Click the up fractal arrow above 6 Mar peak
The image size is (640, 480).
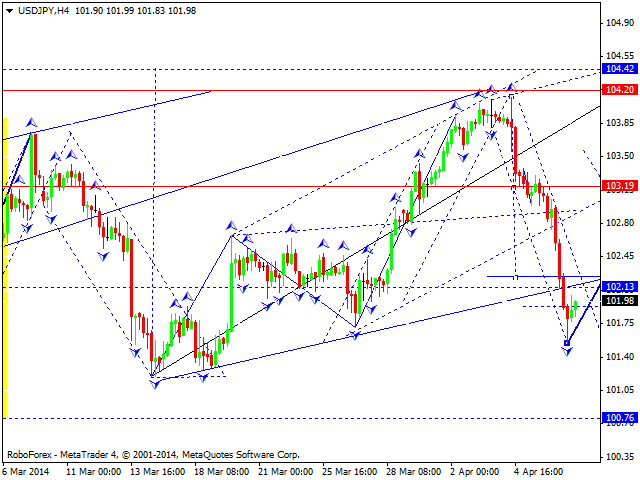(x=31, y=122)
